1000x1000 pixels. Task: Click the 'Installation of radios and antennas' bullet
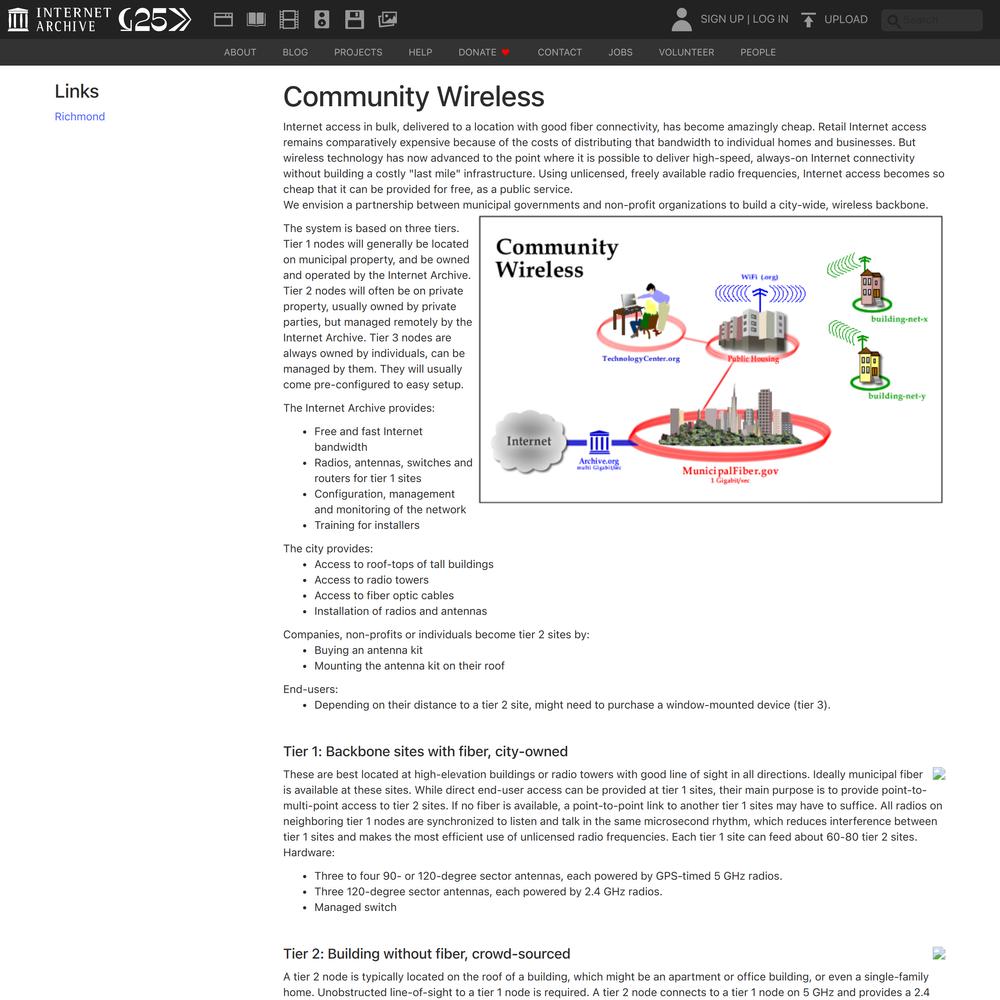pyautogui.click(x=401, y=611)
